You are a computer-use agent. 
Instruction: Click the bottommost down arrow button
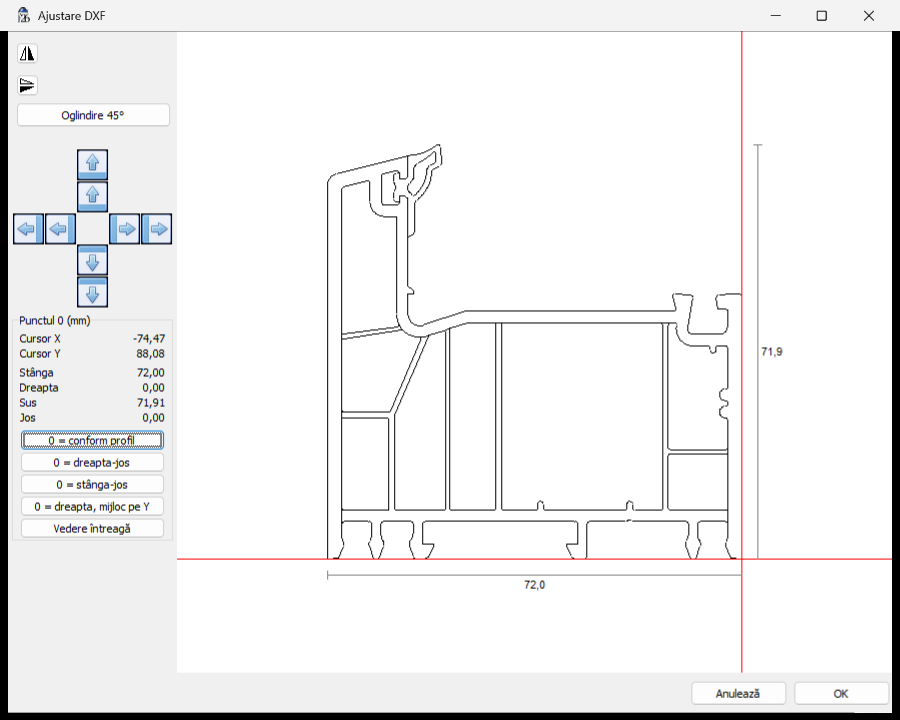tap(92, 292)
